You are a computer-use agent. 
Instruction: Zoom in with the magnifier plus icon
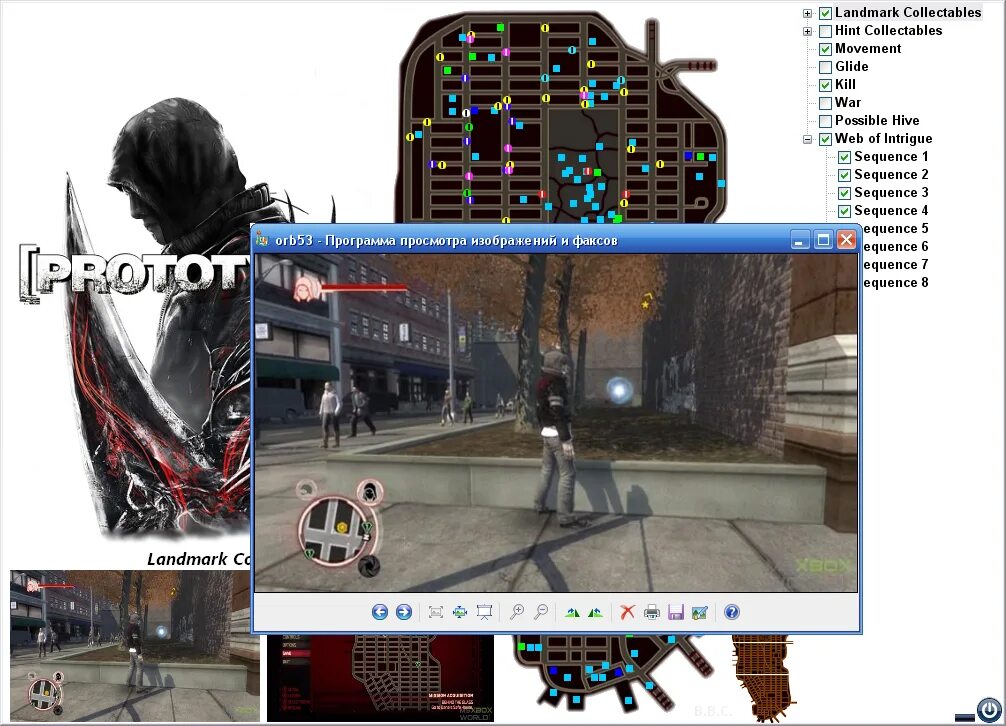(x=516, y=612)
